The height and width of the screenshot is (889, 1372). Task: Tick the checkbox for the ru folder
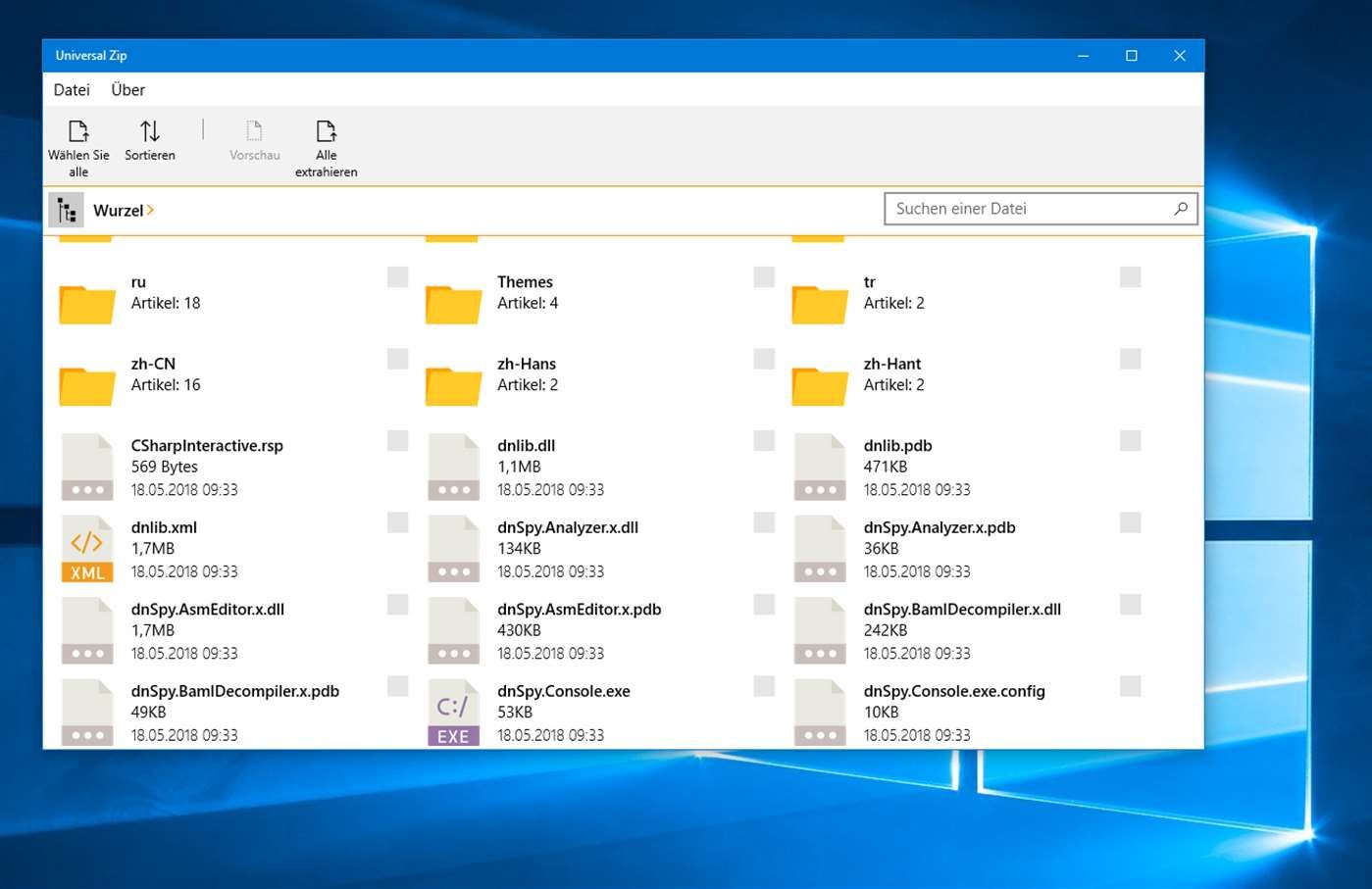pyautogui.click(x=397, y=277)
